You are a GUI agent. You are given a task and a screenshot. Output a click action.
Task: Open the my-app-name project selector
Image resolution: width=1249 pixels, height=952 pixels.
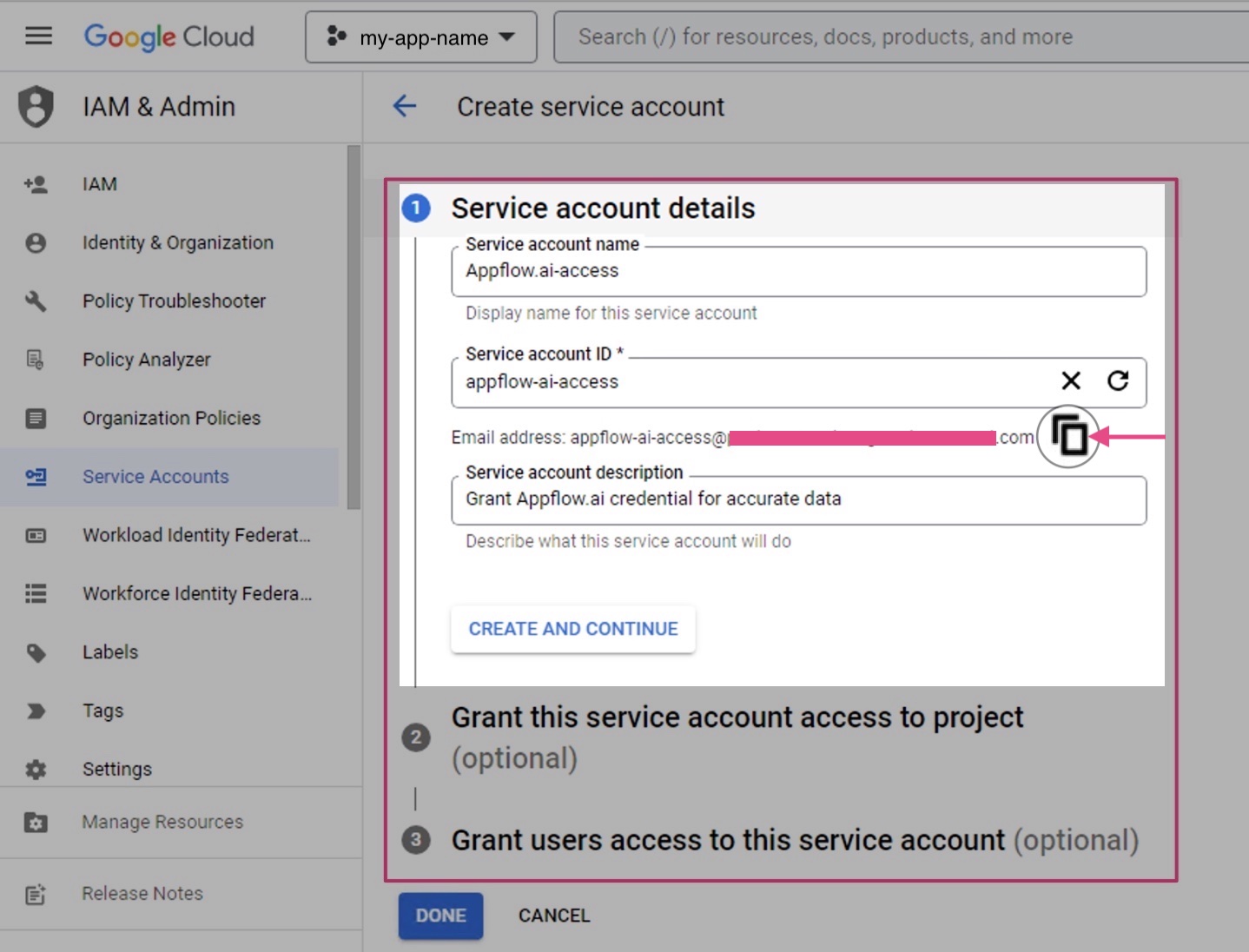pyautogui.click(x=420, y=36)
